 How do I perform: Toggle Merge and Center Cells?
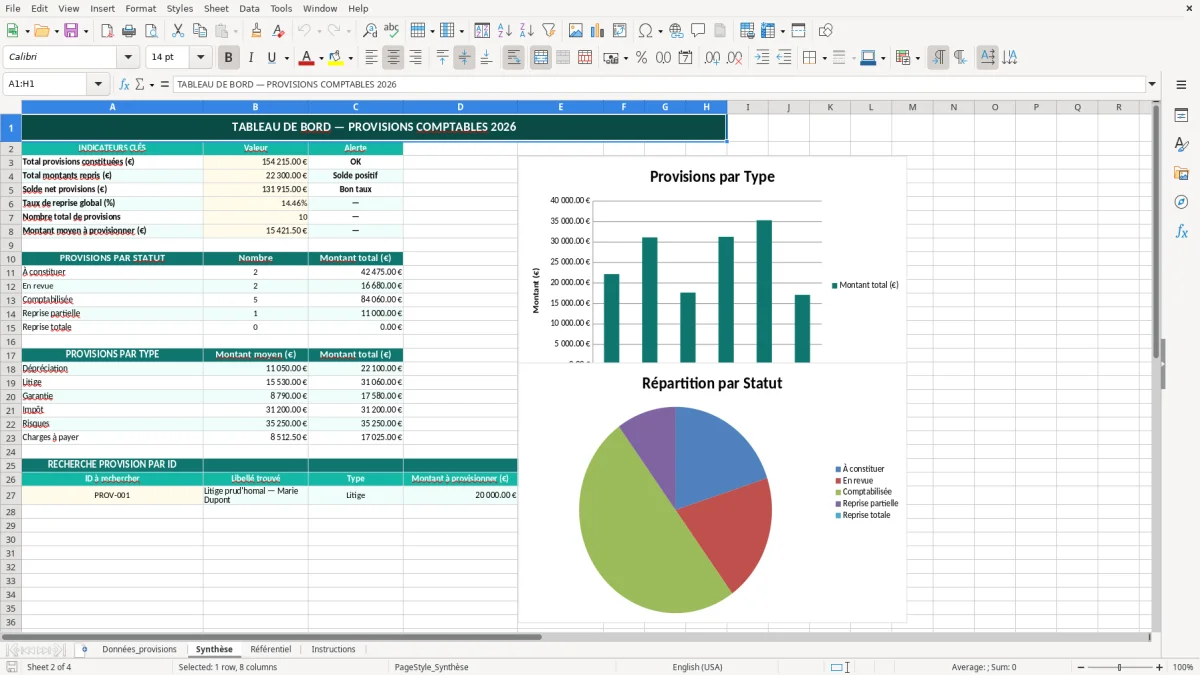541,58
